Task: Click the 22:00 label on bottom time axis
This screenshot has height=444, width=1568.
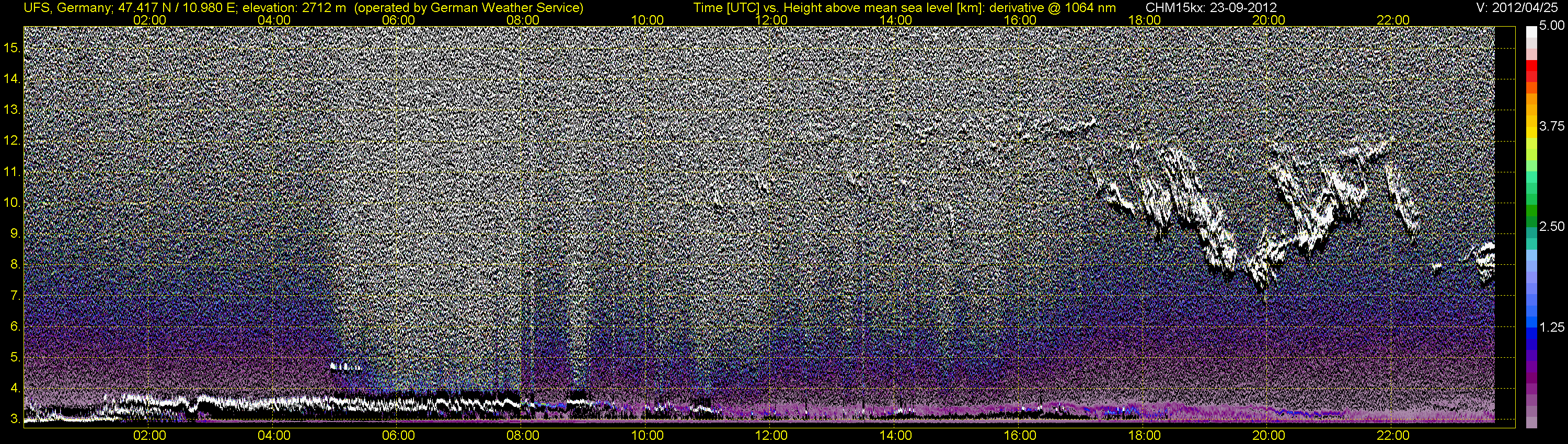Action: pos(1393,436)
